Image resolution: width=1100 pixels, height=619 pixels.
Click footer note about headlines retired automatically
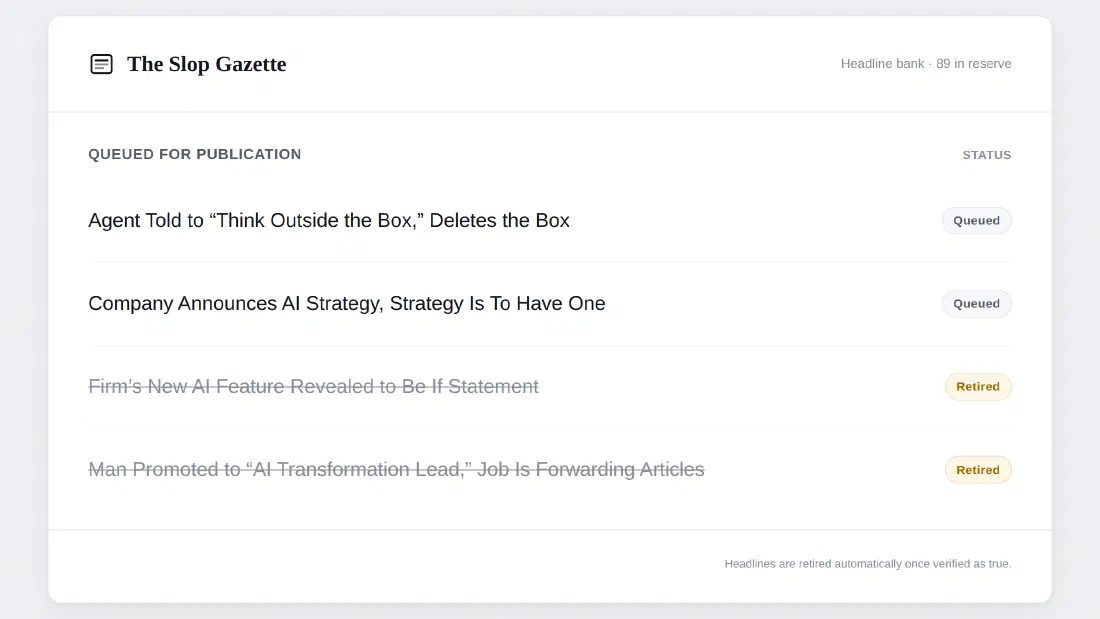click(x=868, y=564)
